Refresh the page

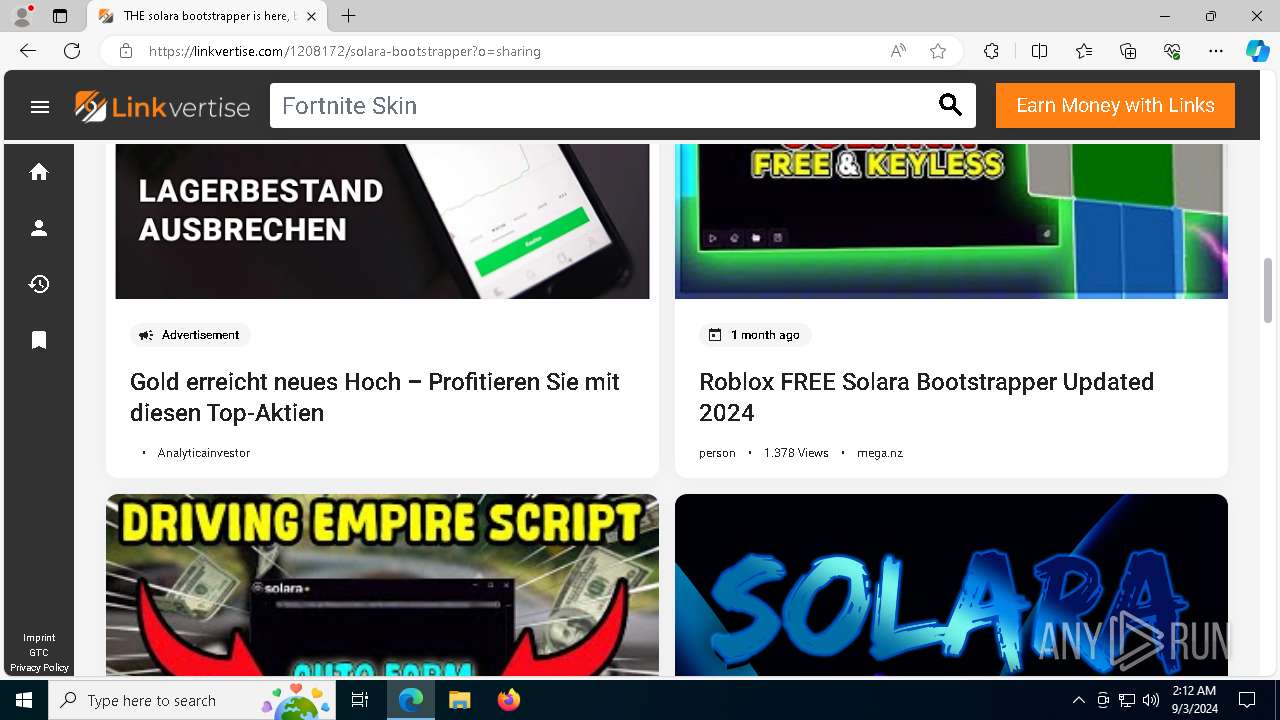coord(72,51)
